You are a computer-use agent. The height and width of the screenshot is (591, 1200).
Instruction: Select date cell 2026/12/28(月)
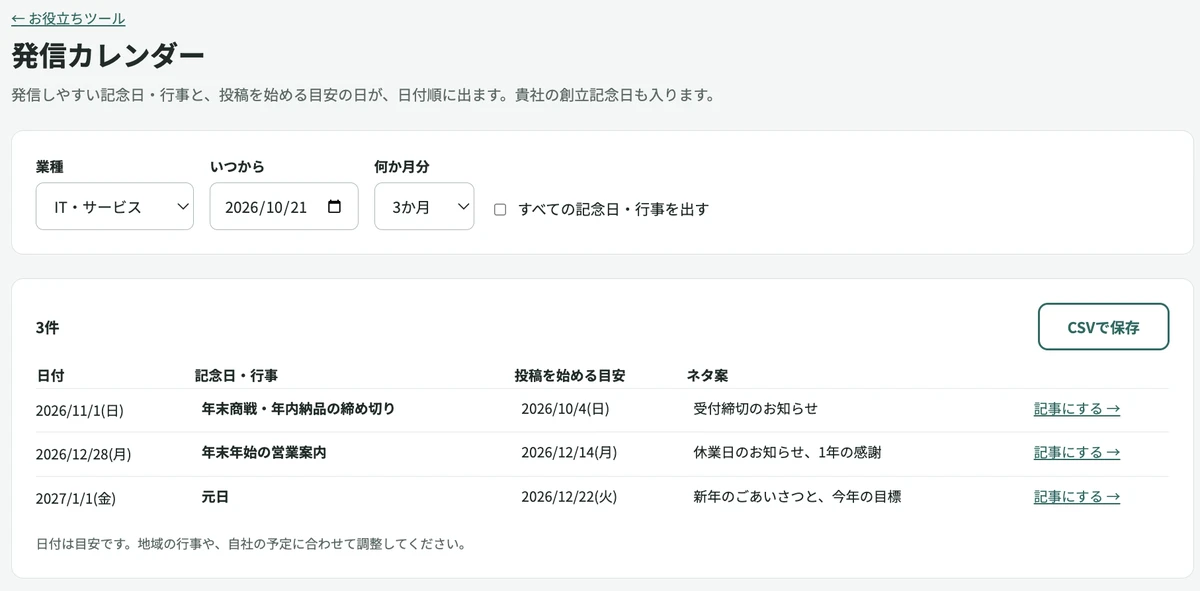(x=83, y=454)
